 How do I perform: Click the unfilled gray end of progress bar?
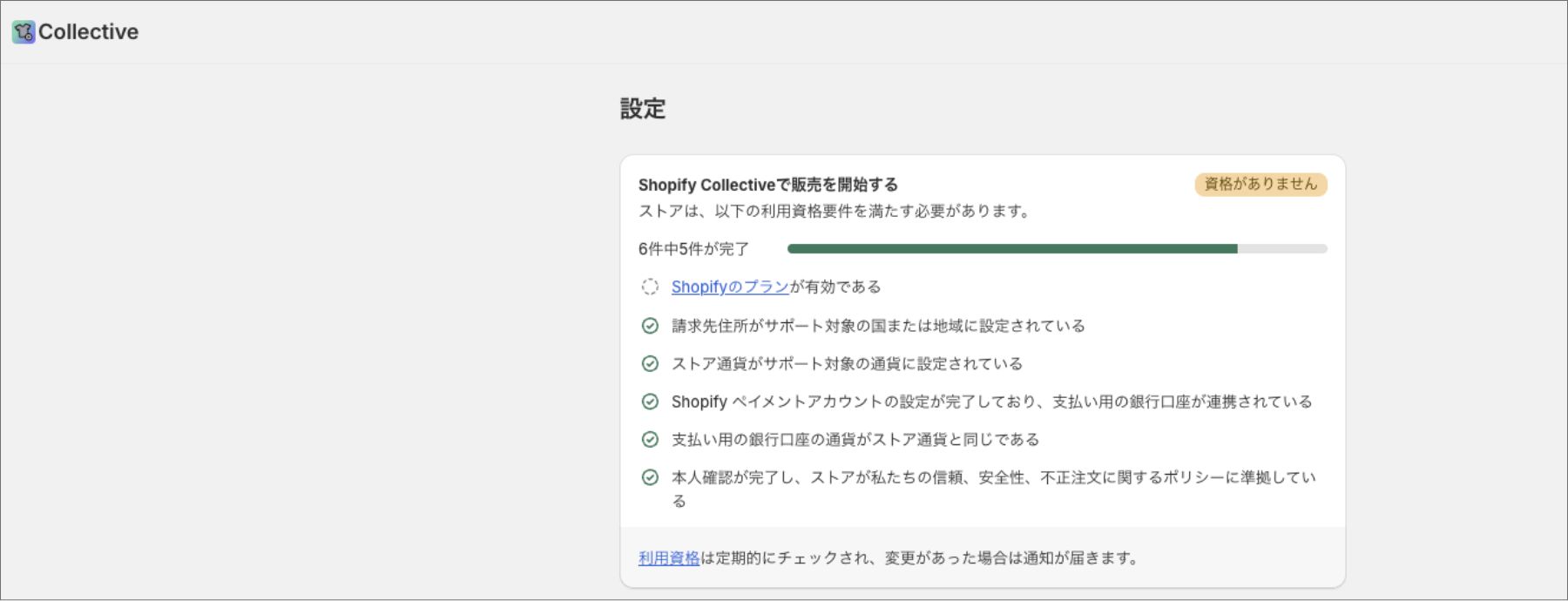click(x=1282, y=249)
